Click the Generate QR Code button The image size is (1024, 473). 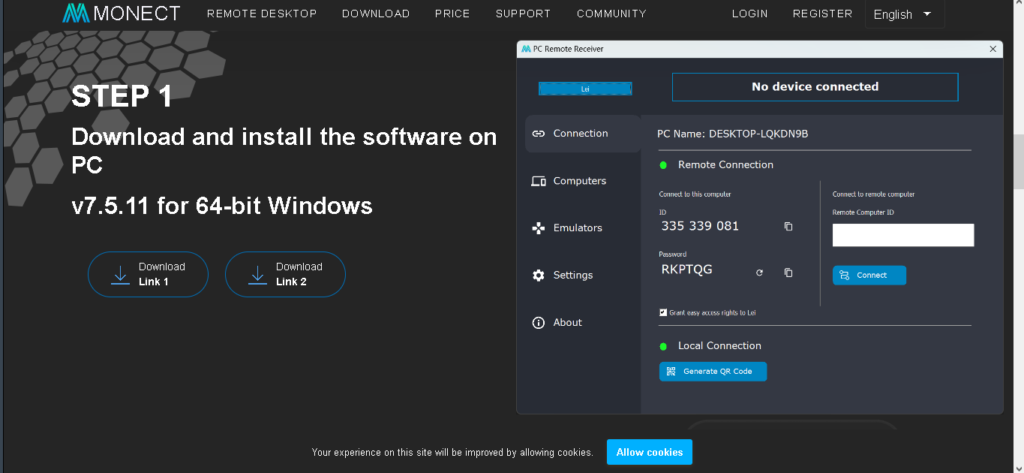[x=713, y=371]
